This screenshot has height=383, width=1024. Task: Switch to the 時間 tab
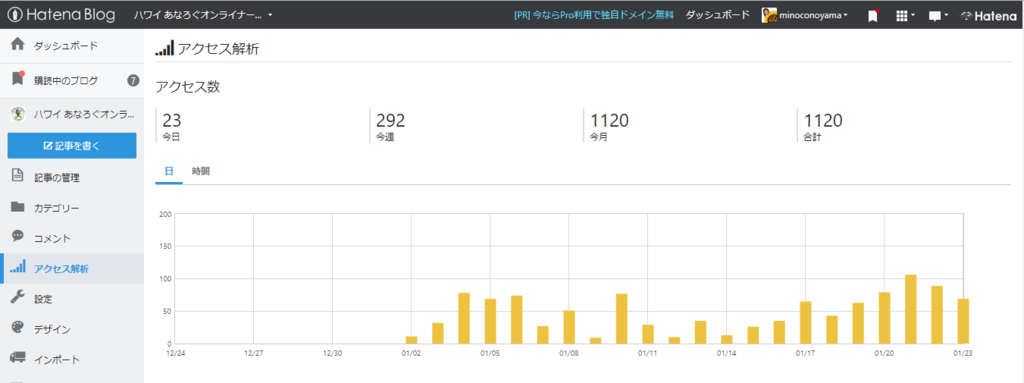point(201,171)
